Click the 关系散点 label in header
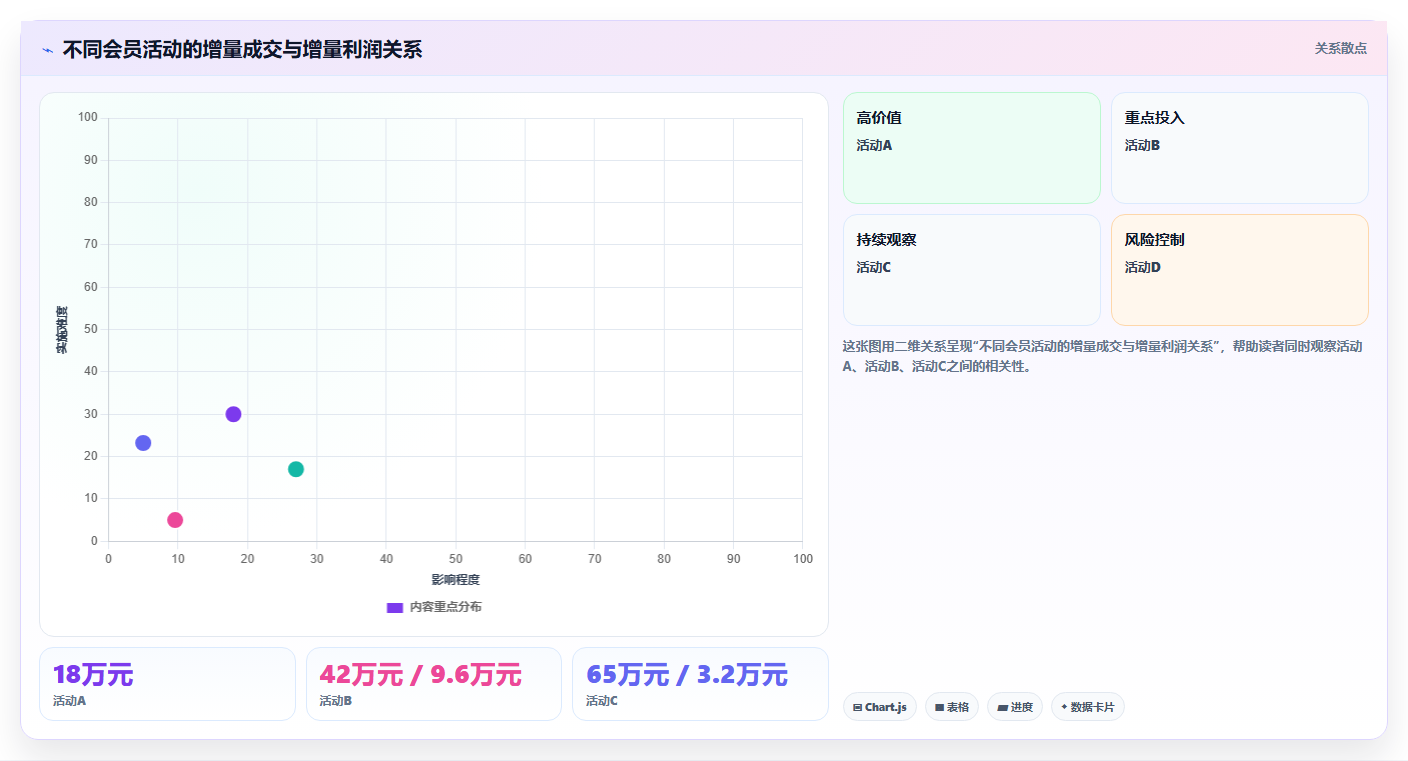1408x761 pixels. pos(1340,48)
